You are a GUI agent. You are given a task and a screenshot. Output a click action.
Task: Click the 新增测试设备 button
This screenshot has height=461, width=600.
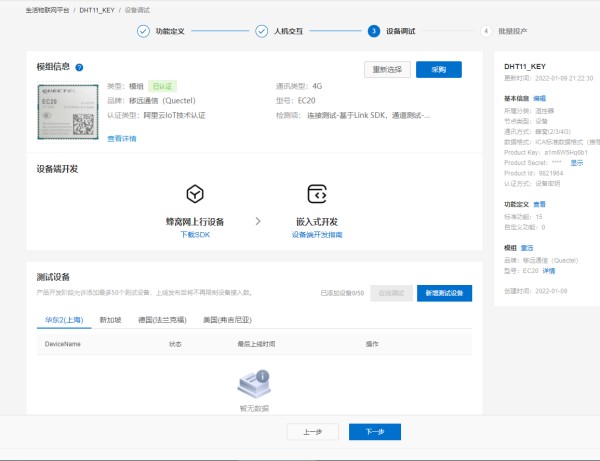[443, 293]
